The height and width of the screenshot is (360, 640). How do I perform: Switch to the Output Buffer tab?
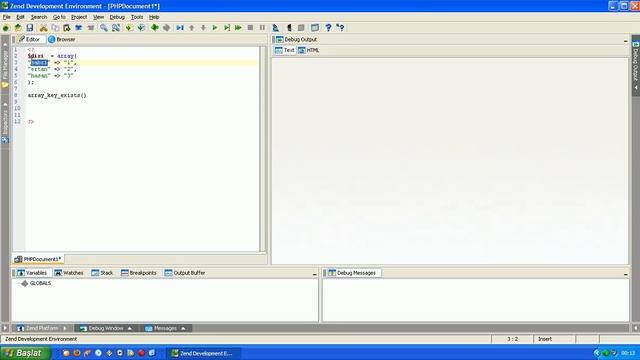coord(185,273)
